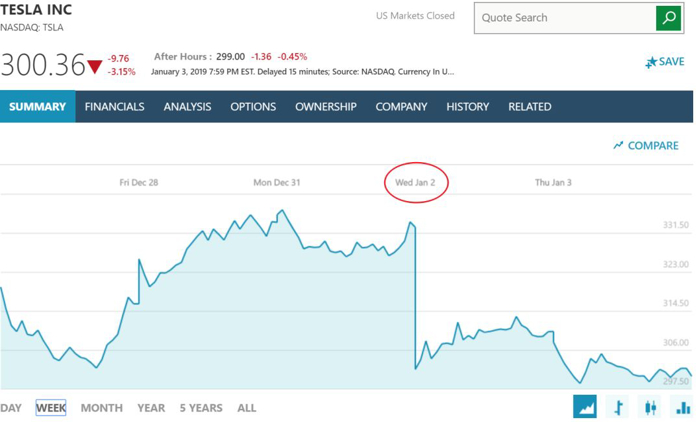Open the OPTIONS tab
The height and width of the screenshot is (422, 700).
point(253,107)
